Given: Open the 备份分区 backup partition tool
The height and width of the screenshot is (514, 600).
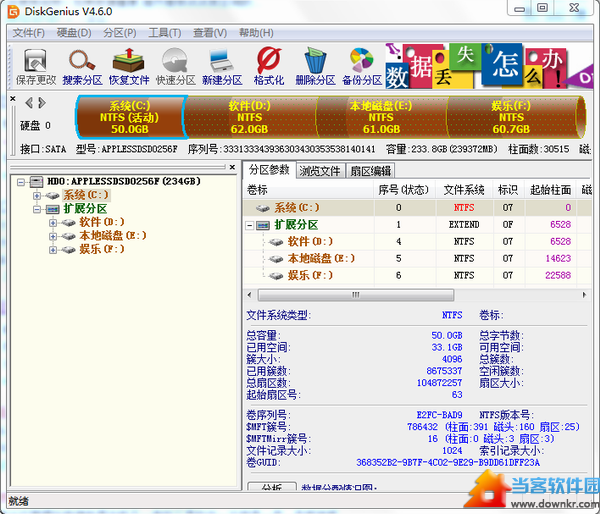Looking at the screenshot, I should coord(362,67).
